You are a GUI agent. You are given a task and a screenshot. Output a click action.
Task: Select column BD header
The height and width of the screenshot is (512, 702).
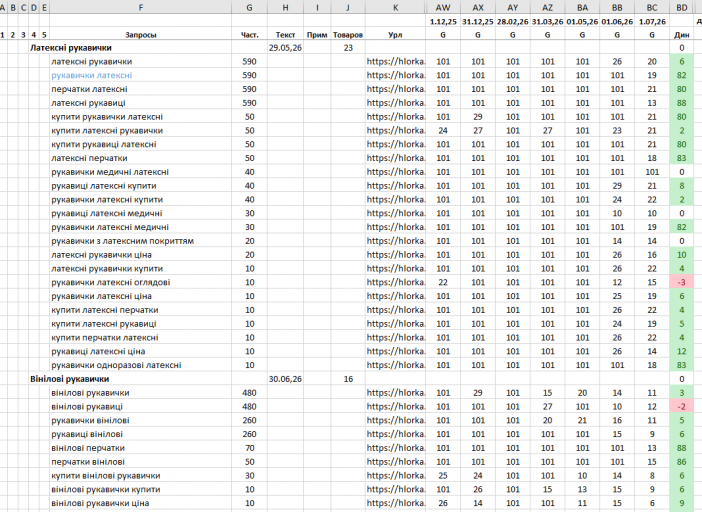[682, 8]
